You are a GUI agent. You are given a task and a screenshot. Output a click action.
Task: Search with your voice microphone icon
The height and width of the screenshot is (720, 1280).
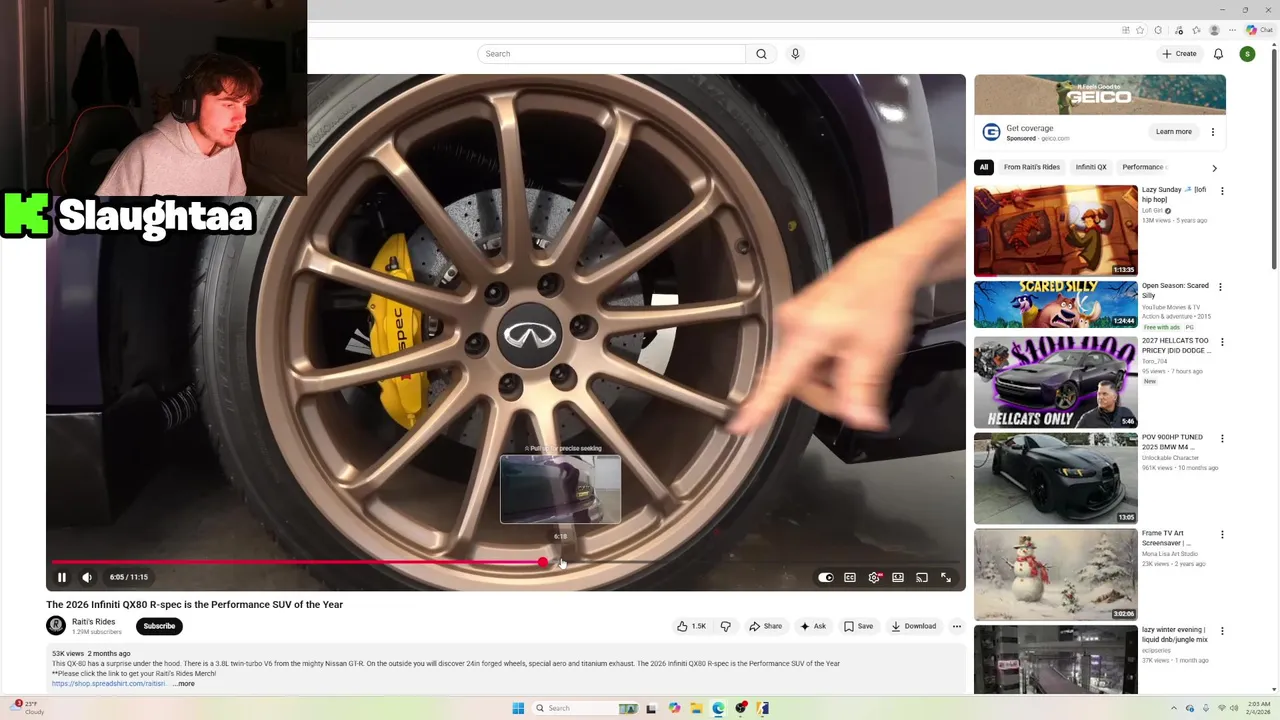click(x=795, y=54)
